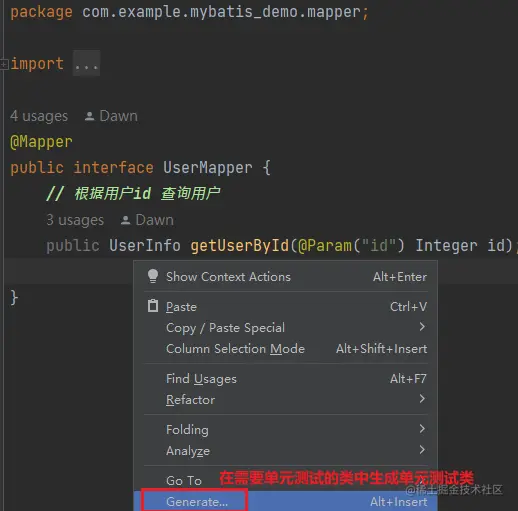Open the Refactor submenu
The height and width of the screenshot is (511, 518).
tap(286, 400)
